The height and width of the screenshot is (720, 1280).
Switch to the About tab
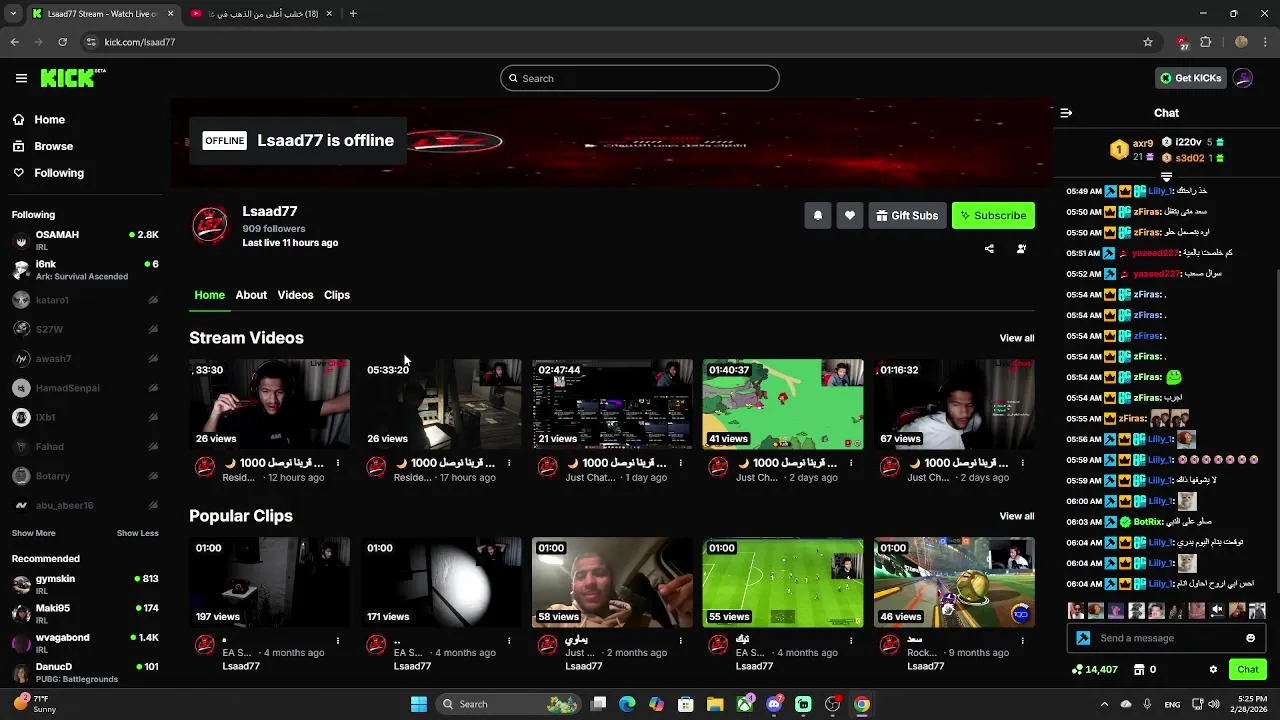(251, 295)
